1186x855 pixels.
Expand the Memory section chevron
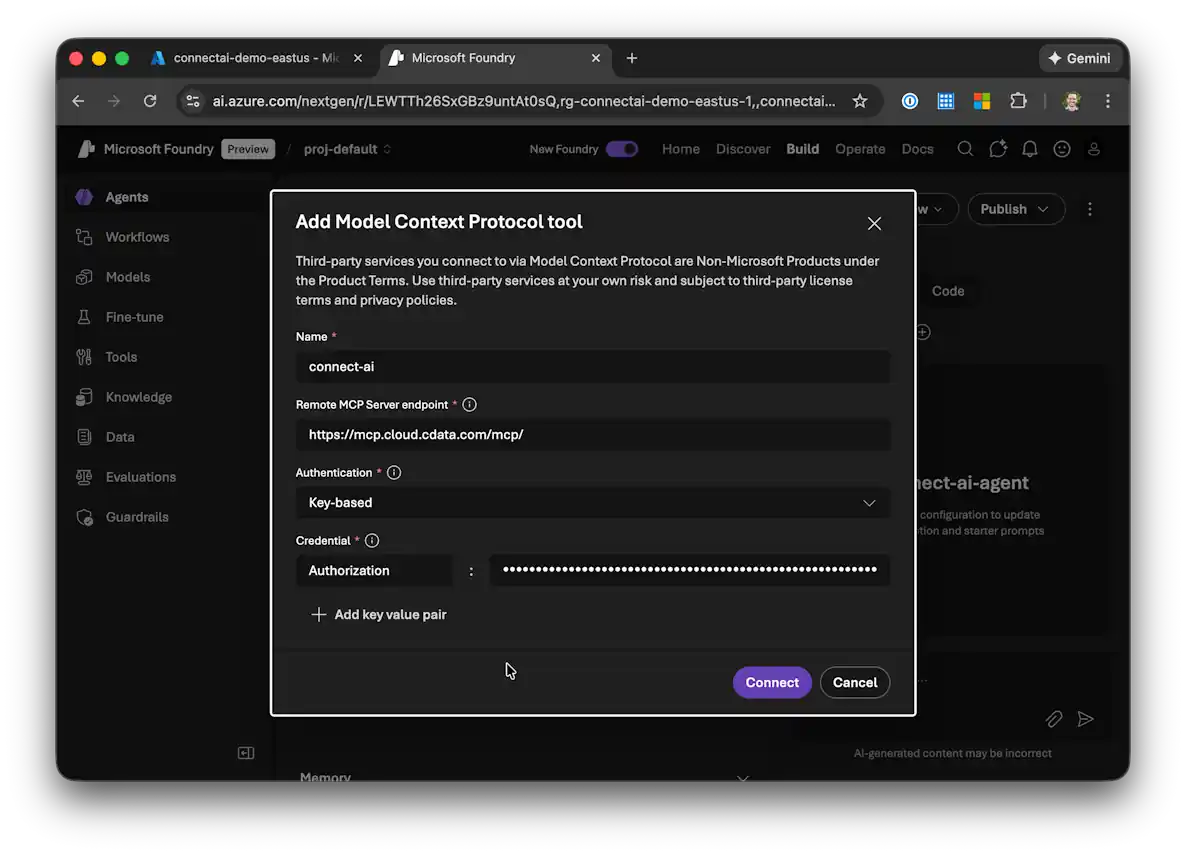click(x=742, y=778)
